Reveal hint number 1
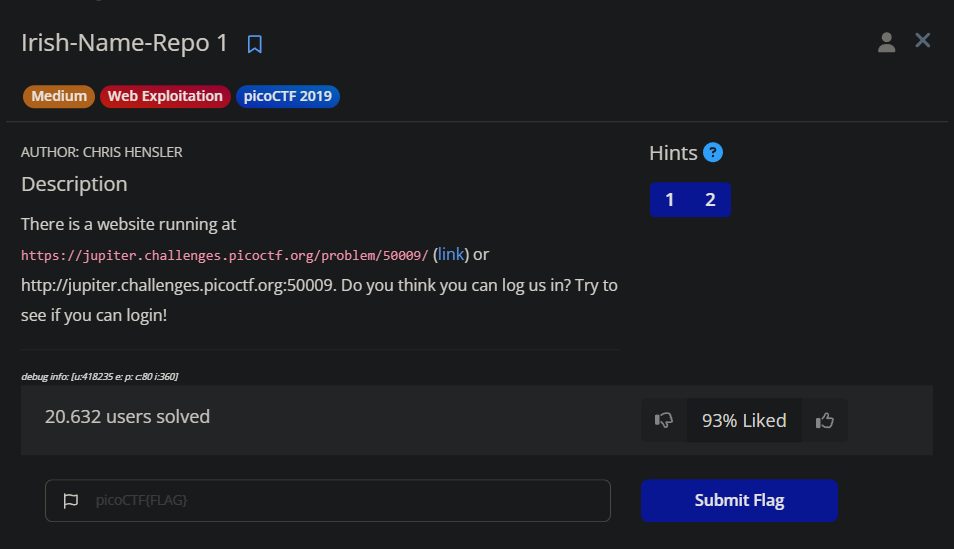954x549 pixels. click(670, 200)
